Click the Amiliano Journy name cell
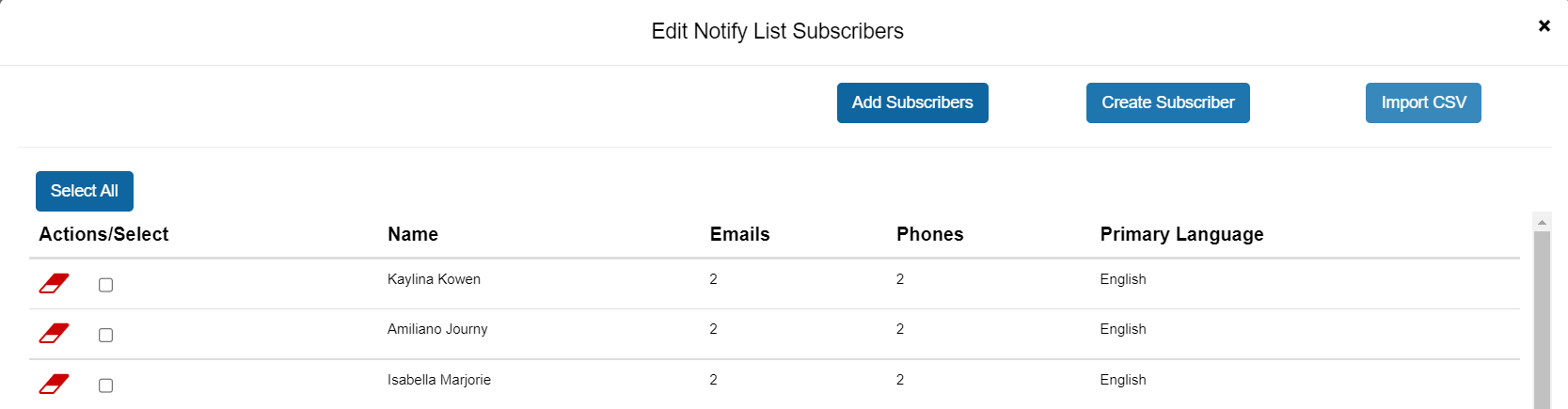Screen dimensions: 1568x409 437,329
